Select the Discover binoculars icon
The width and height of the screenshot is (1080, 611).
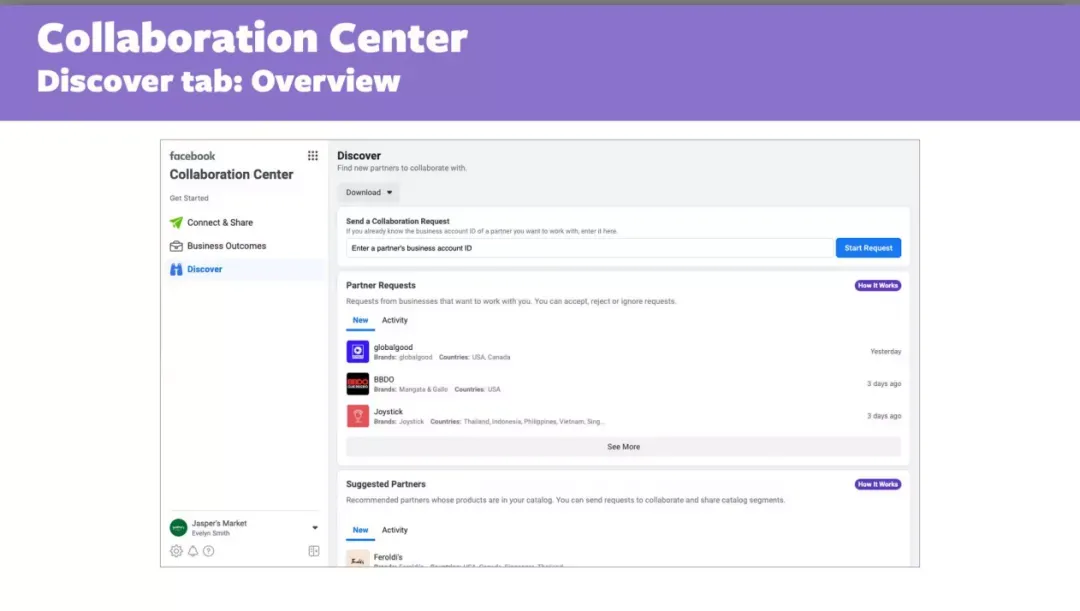(176, 269)
